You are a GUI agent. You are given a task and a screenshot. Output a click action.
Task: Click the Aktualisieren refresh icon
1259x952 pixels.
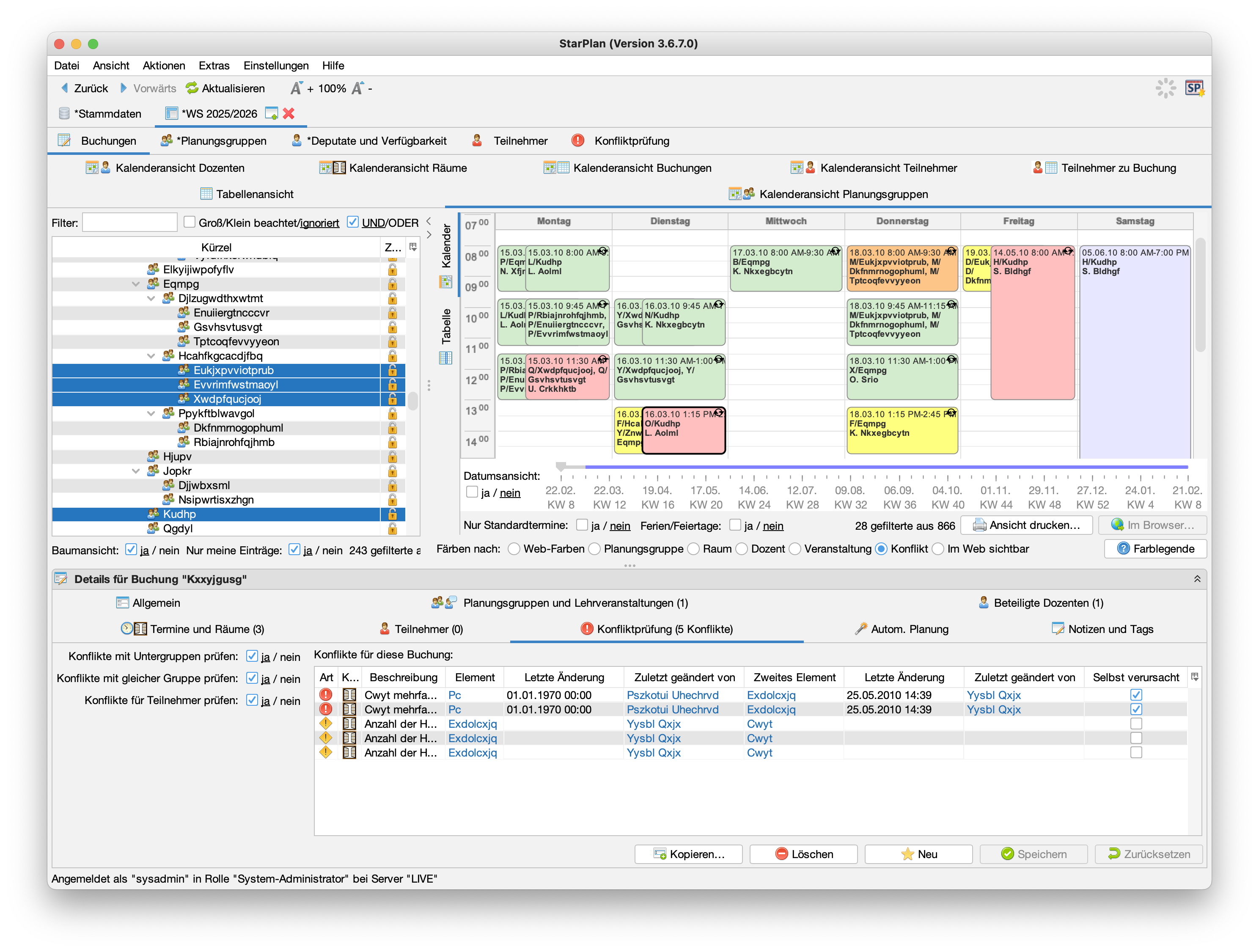point(192,88)
